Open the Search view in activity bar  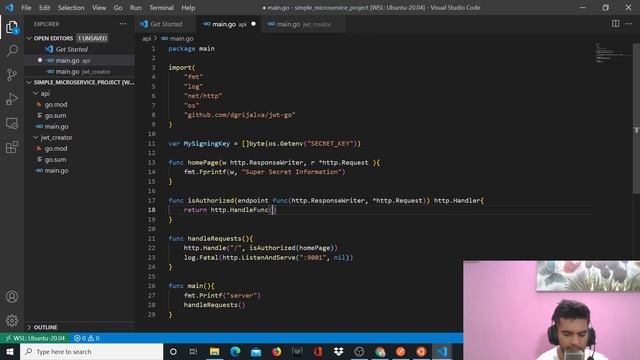click(x=12, y=51)
